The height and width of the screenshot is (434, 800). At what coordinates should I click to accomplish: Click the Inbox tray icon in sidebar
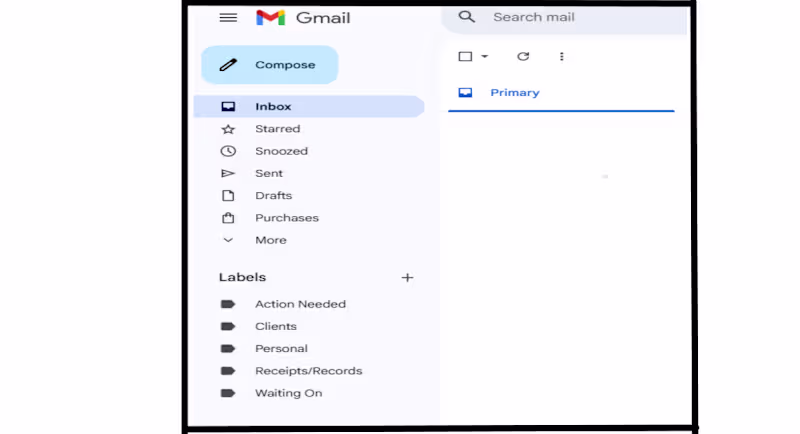point(228,106)
